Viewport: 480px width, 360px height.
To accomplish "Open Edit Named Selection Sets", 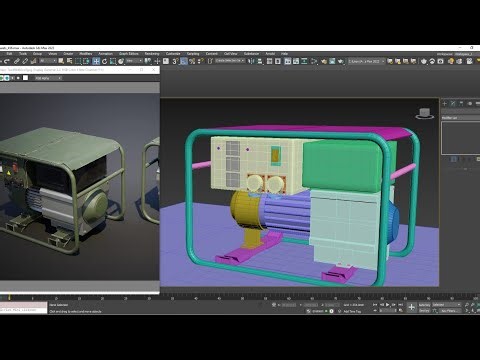I will click(210, 61).
